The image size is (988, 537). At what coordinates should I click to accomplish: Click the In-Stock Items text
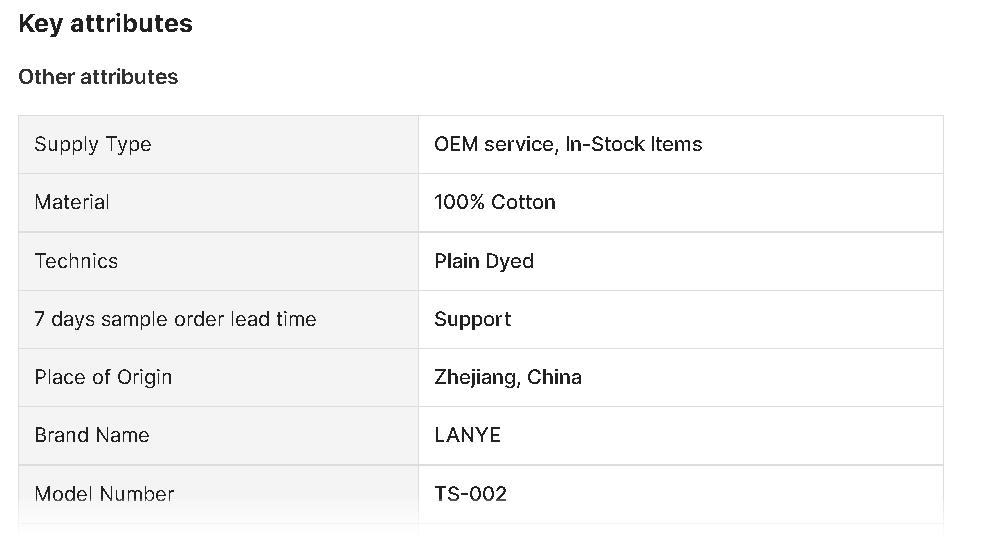click(634, 144)
